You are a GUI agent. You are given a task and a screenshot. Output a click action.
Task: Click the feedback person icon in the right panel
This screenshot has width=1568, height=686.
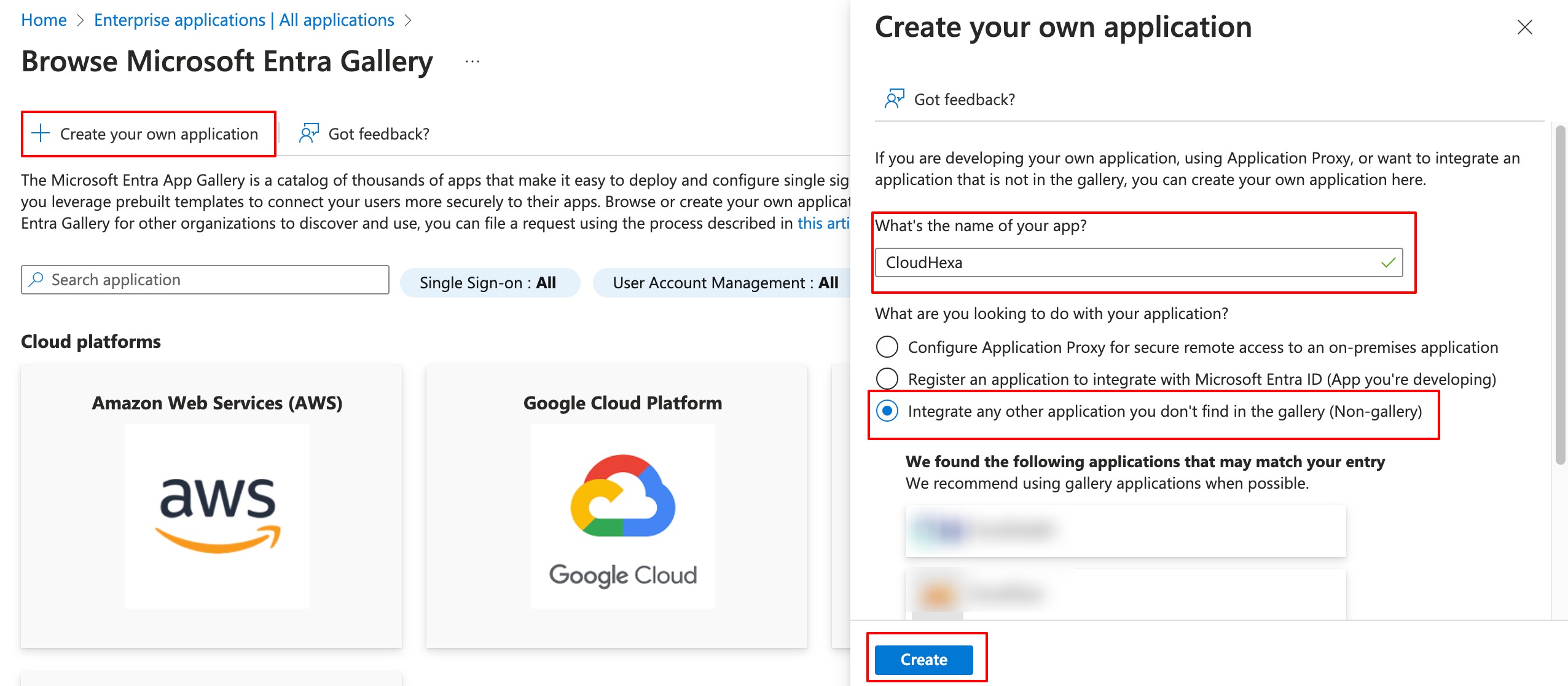[x=894, y=99]
